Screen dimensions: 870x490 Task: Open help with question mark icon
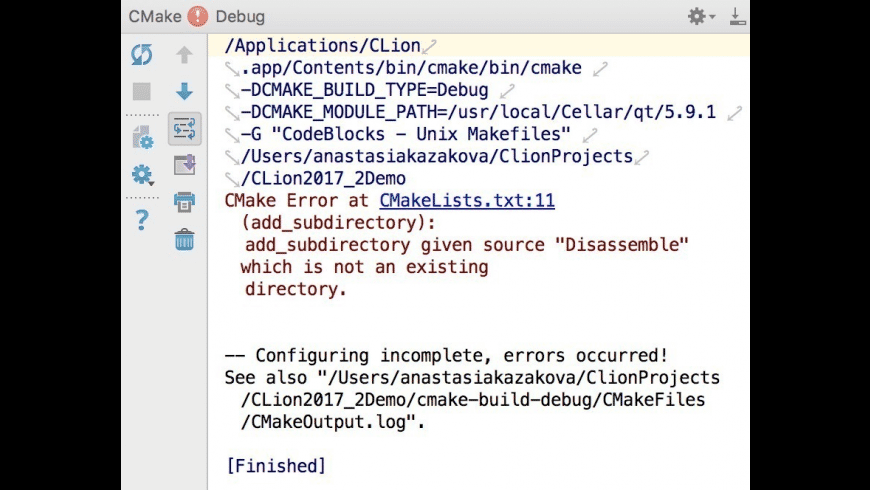click(142, 220)
